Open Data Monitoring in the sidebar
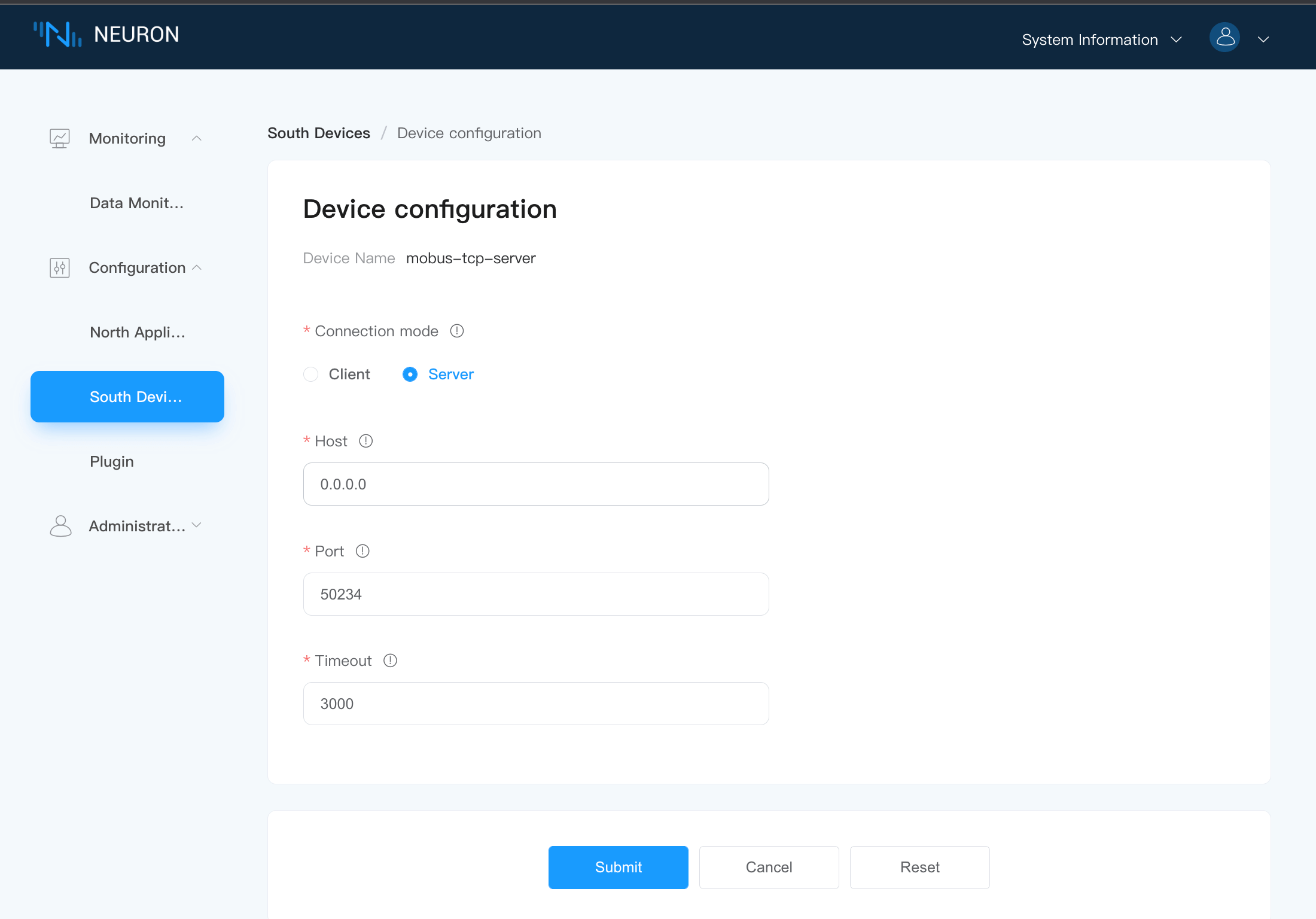The height and width of the screenshot is (919, 1316). [x=136, y=203]
